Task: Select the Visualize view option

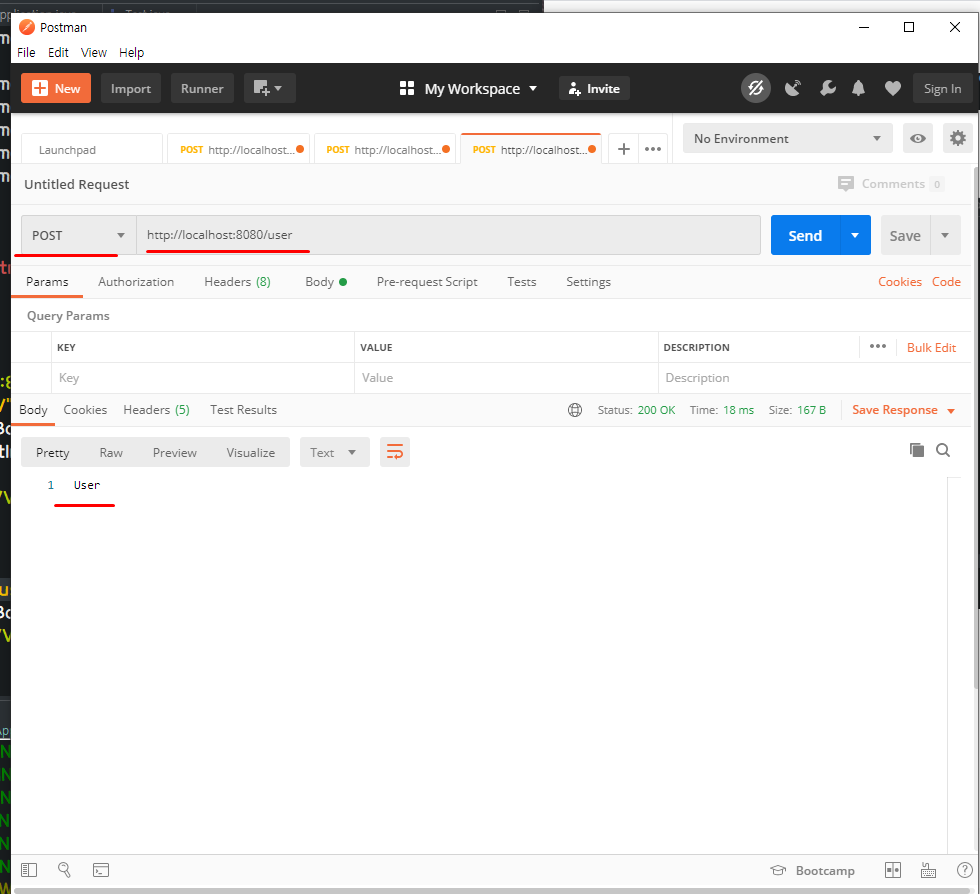Action: (x=251, y=452)
